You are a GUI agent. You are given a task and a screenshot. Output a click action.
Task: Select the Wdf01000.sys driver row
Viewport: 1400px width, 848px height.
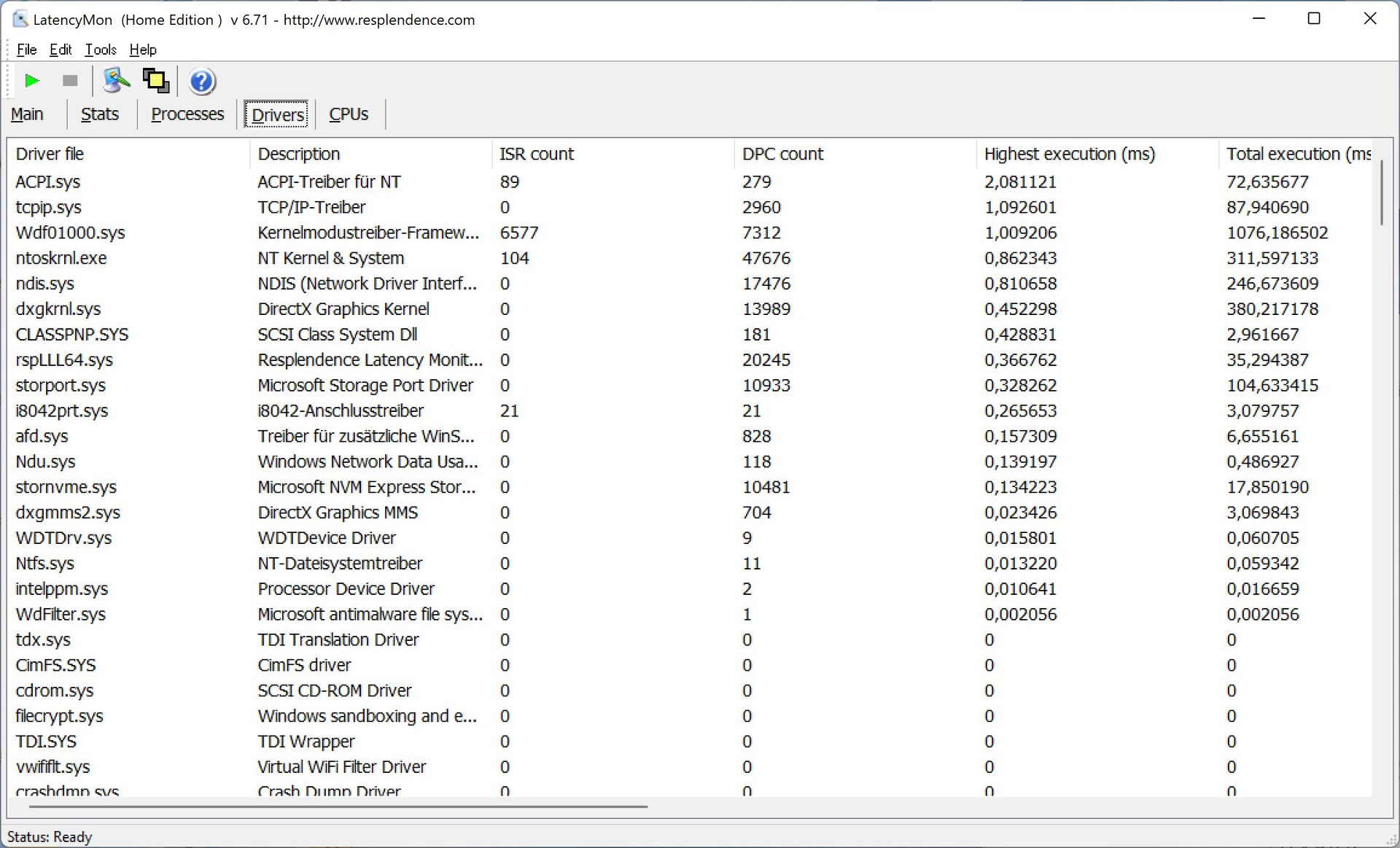click(x=71, y=233)
